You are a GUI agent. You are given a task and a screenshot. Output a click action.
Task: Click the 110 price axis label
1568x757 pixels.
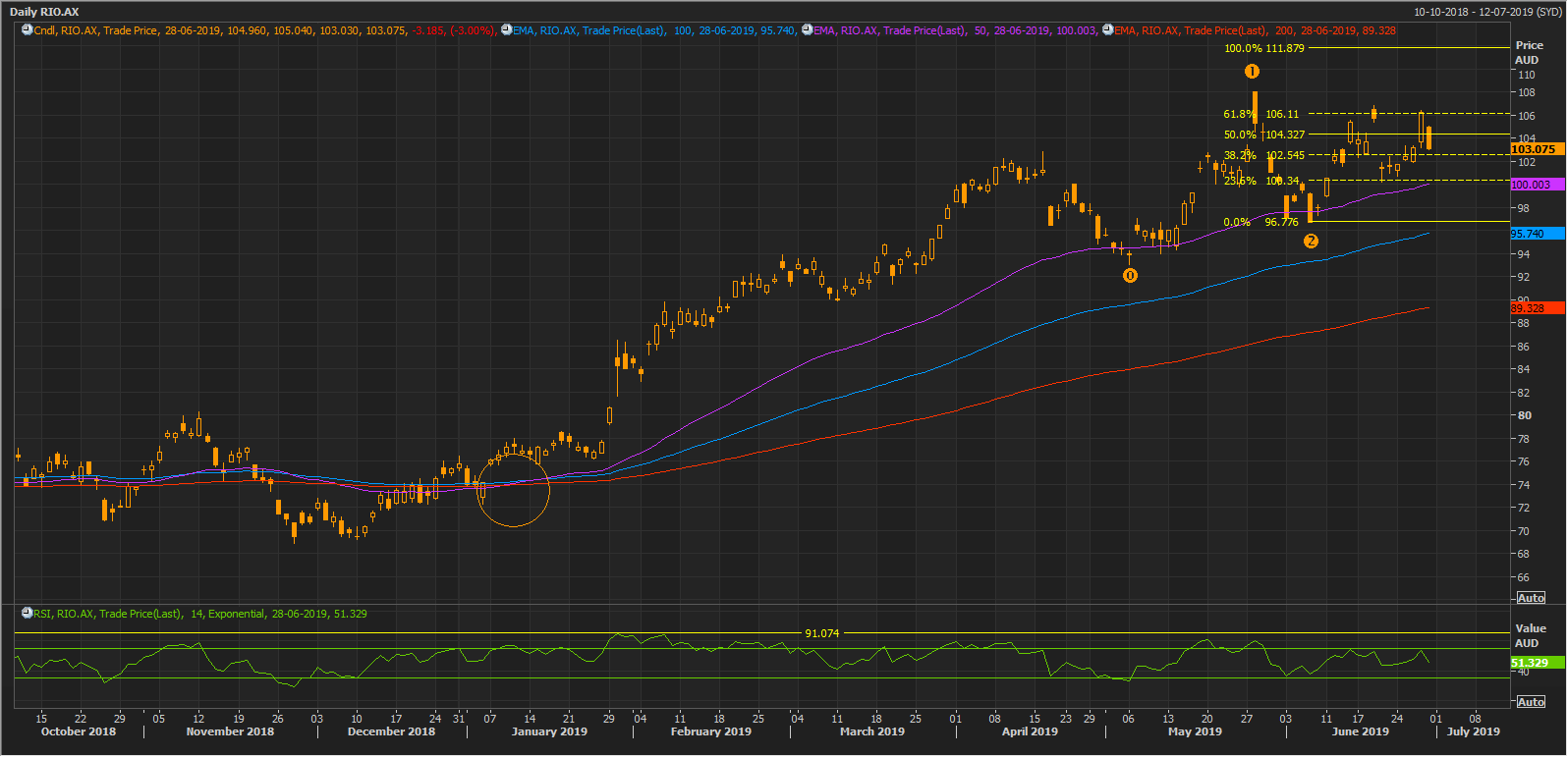pyautogui.click(x=1526, y=75)
